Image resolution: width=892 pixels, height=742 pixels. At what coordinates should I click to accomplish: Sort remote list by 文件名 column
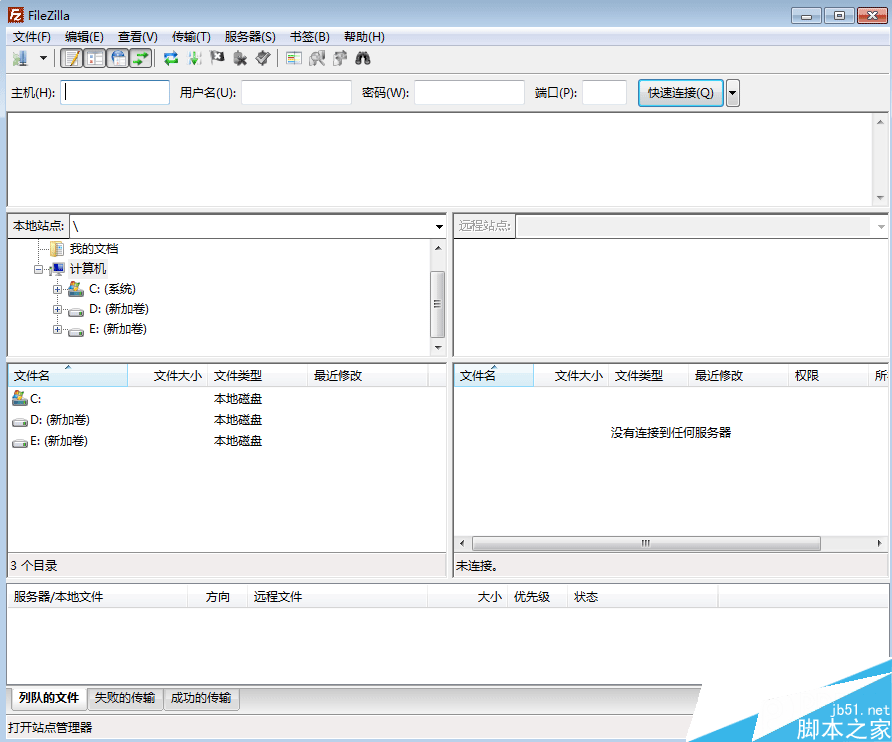[494, 376]
